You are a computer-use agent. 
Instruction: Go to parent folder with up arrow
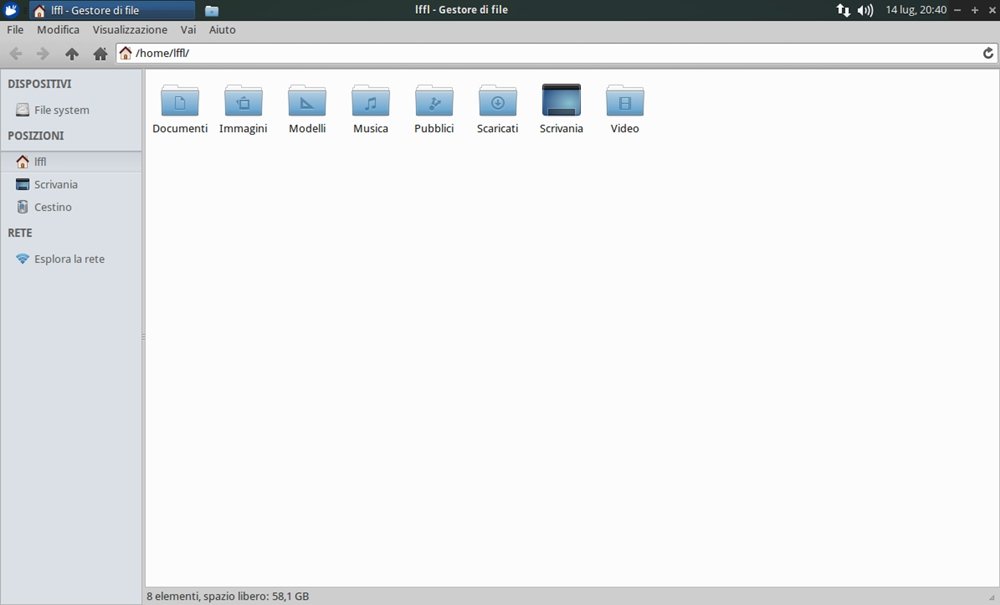pos(71,54)
